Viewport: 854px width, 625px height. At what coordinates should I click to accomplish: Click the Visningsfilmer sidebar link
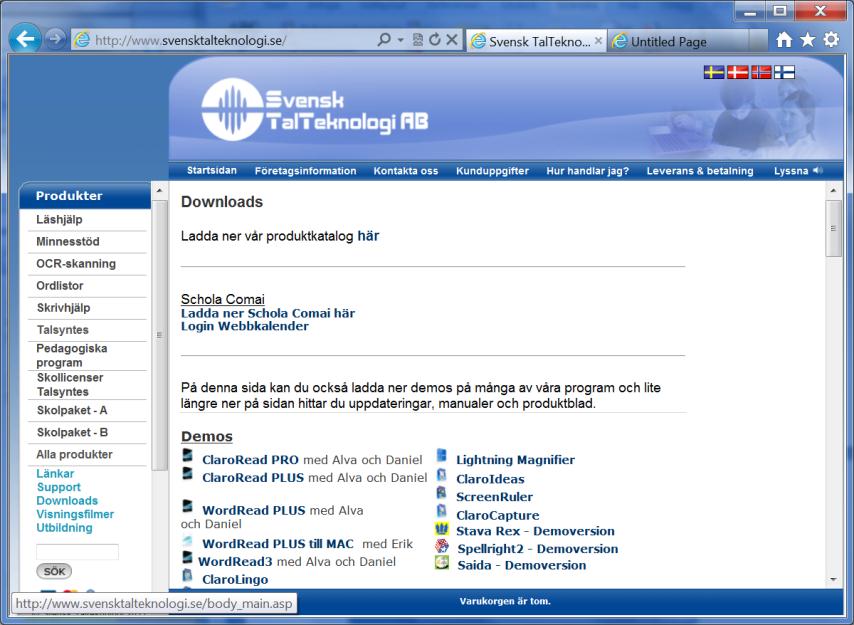pos(75,514)
